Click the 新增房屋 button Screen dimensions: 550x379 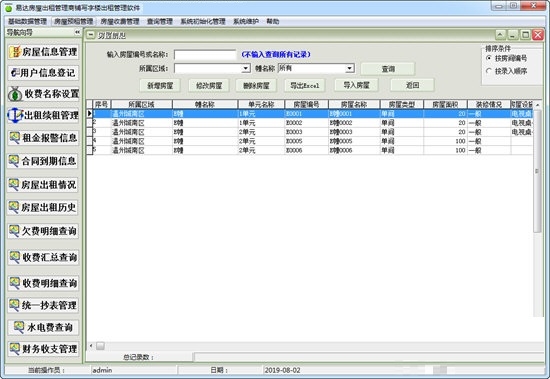[160, 85]
